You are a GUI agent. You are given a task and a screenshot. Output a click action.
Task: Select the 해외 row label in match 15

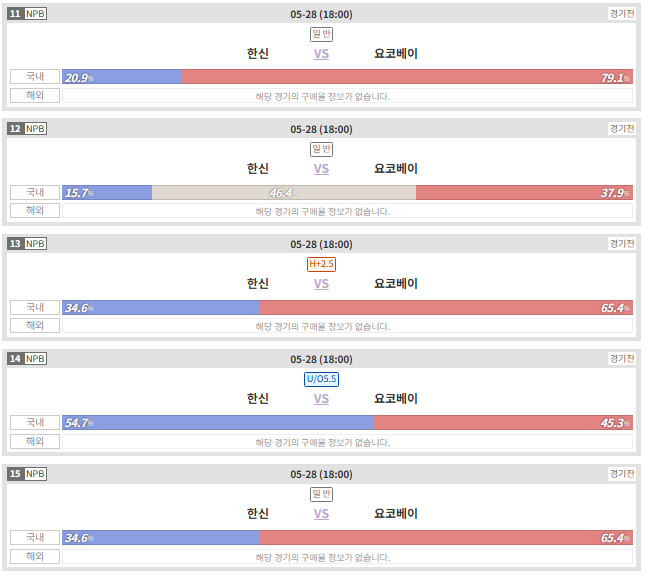[x=35, y=556]
